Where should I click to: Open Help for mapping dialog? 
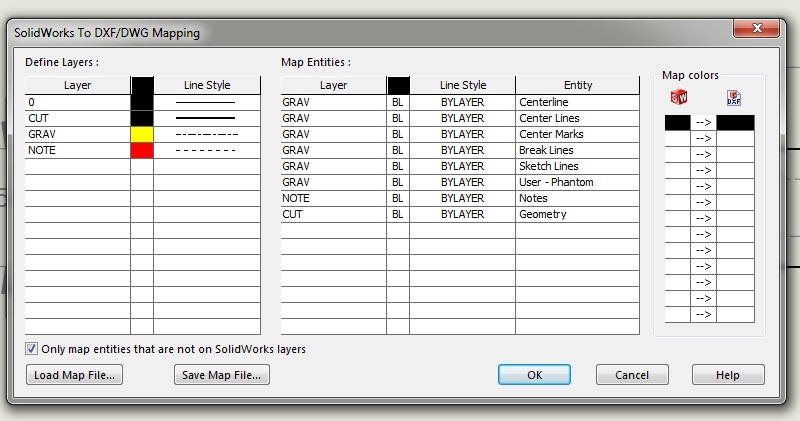click(x=728, y=375)
